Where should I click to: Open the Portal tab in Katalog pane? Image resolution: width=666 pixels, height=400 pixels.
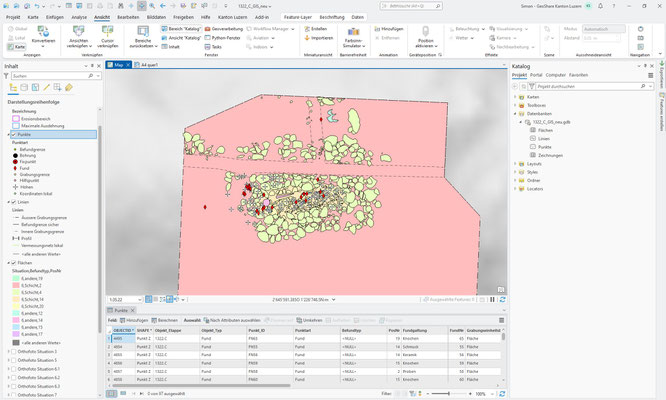[535, 75]
